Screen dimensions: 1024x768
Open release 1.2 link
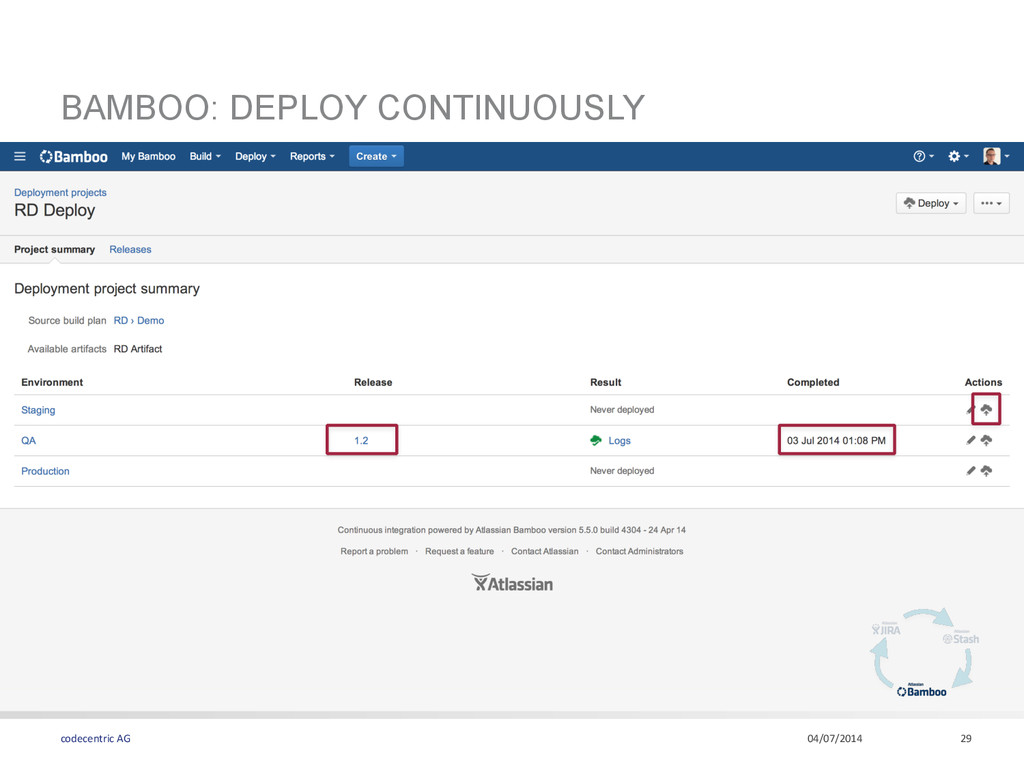tap(361, 441)
